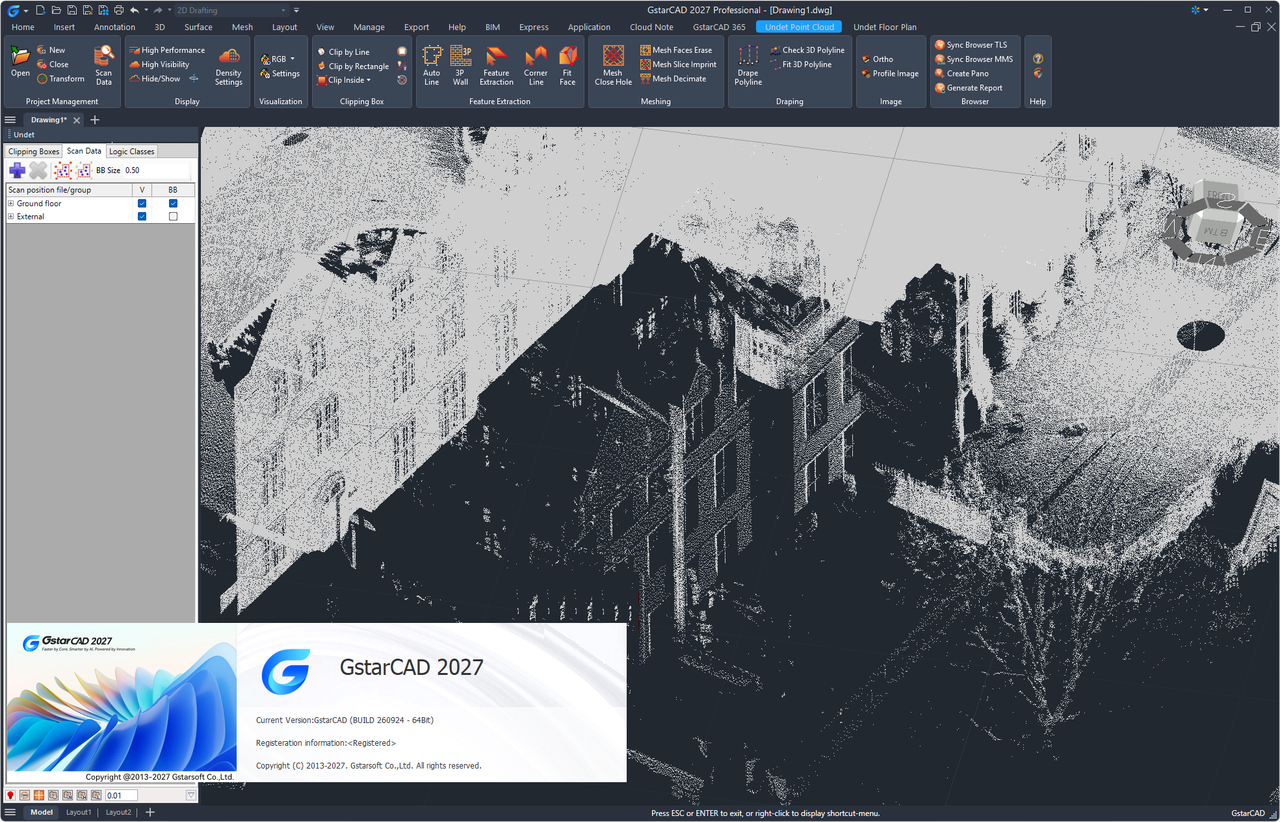Click the Scan Data ribbon button
Image resolution: width=1280 pixels, height=822 pixels.
(104, 64)
